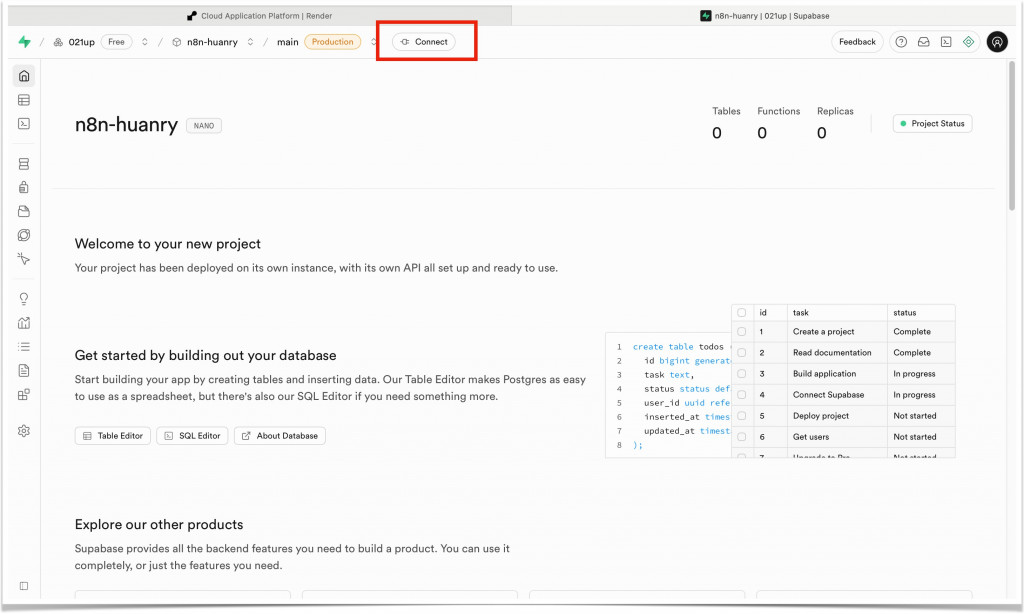The width and height of the screenshot is (1024, 614).
Task: Expand the branch switcher next to Production badge
Action: [373, 42]
